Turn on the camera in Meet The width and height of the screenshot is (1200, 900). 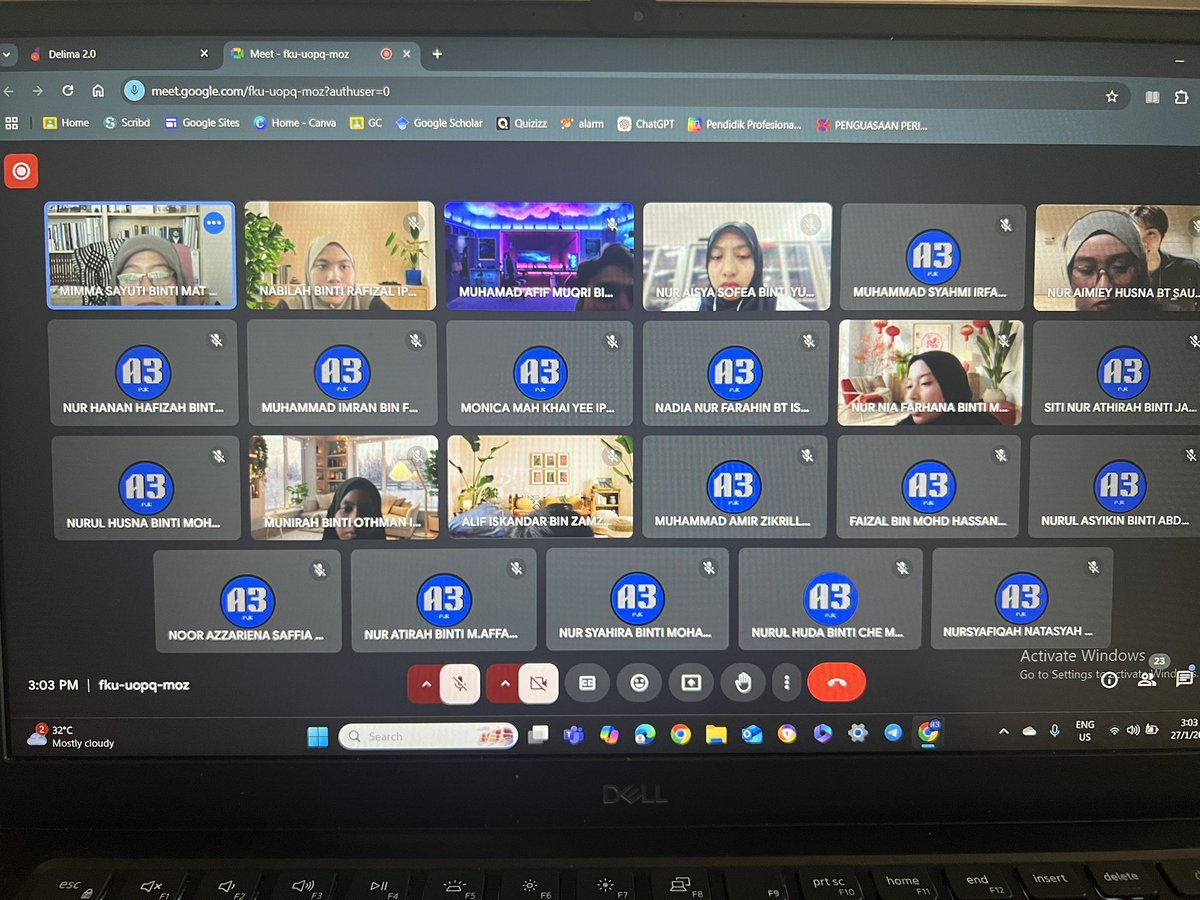(x=538, y=684)
